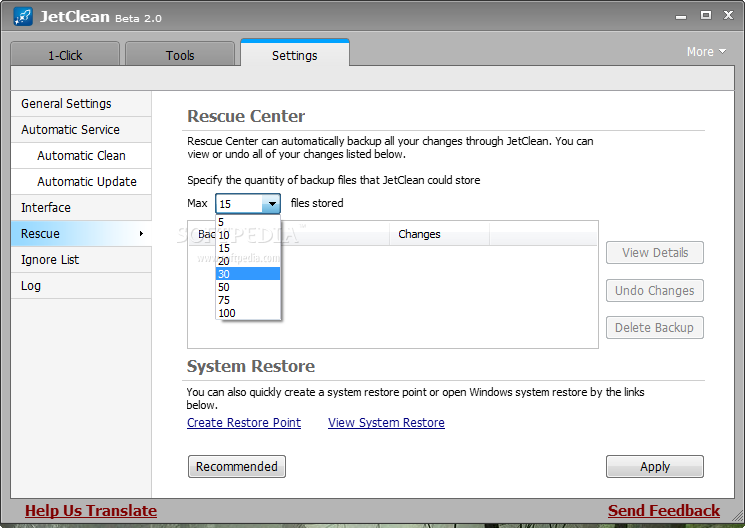Screen dimensions: 745x528
Task: Click the JetClean rocket logo icon
Action: [x=23, y=16]
